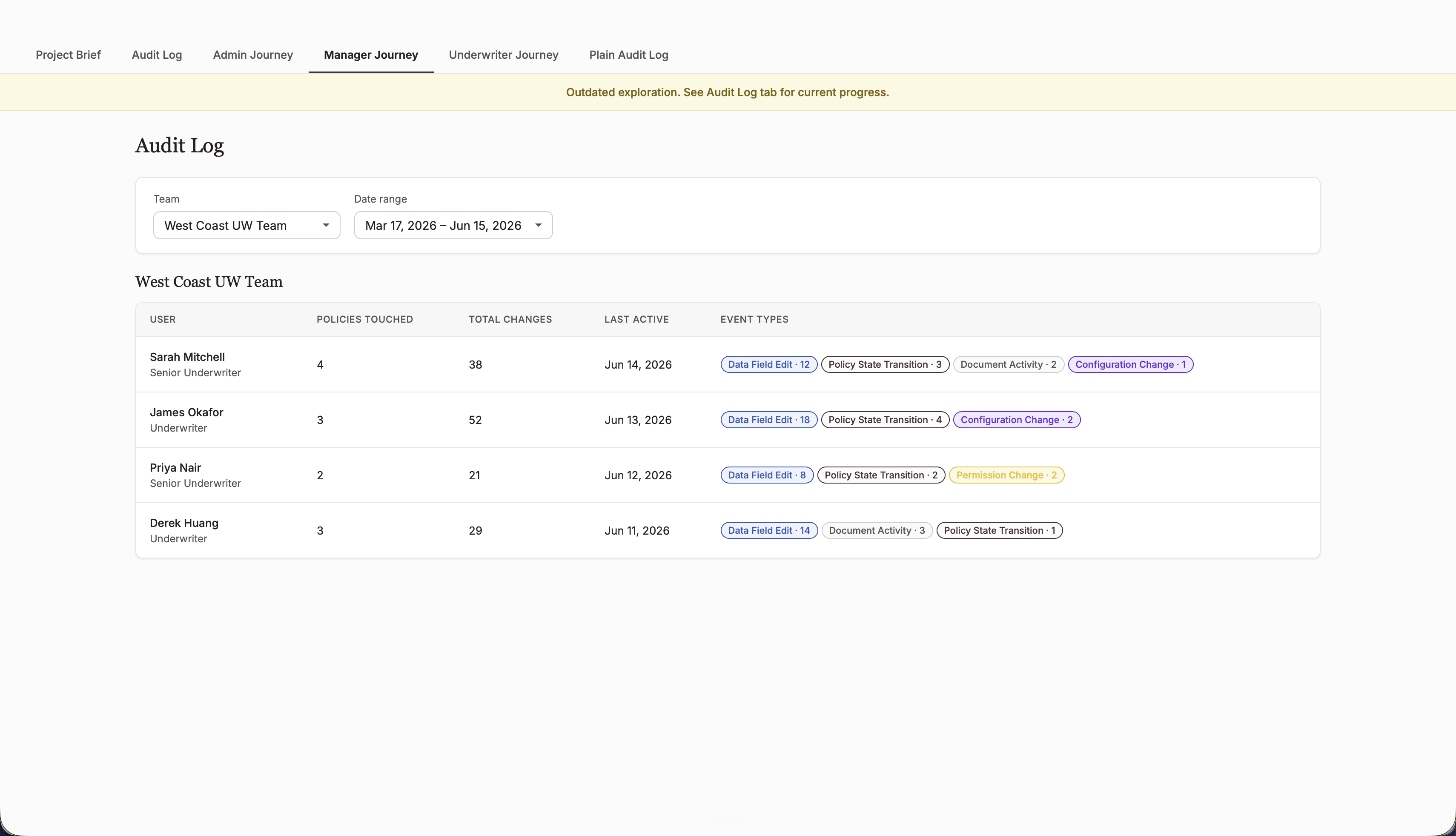
Task: Click Derek Huang's Document Activity · 3 tag
Action: 877,530
